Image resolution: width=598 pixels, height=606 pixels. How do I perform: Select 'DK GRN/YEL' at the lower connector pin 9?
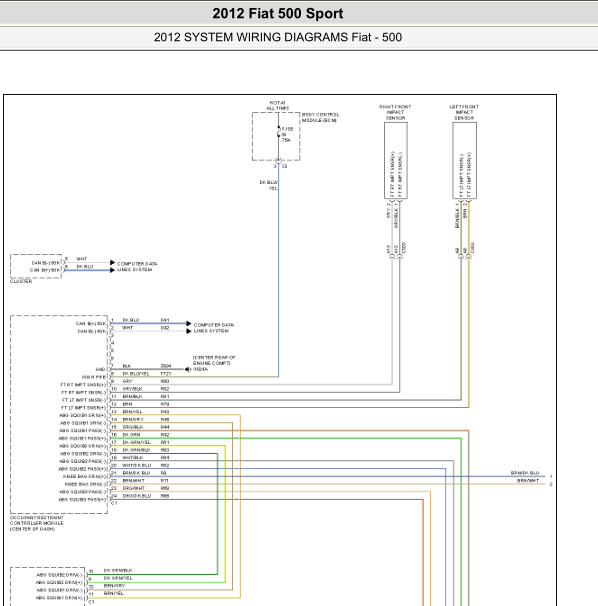tap(118, 578)
